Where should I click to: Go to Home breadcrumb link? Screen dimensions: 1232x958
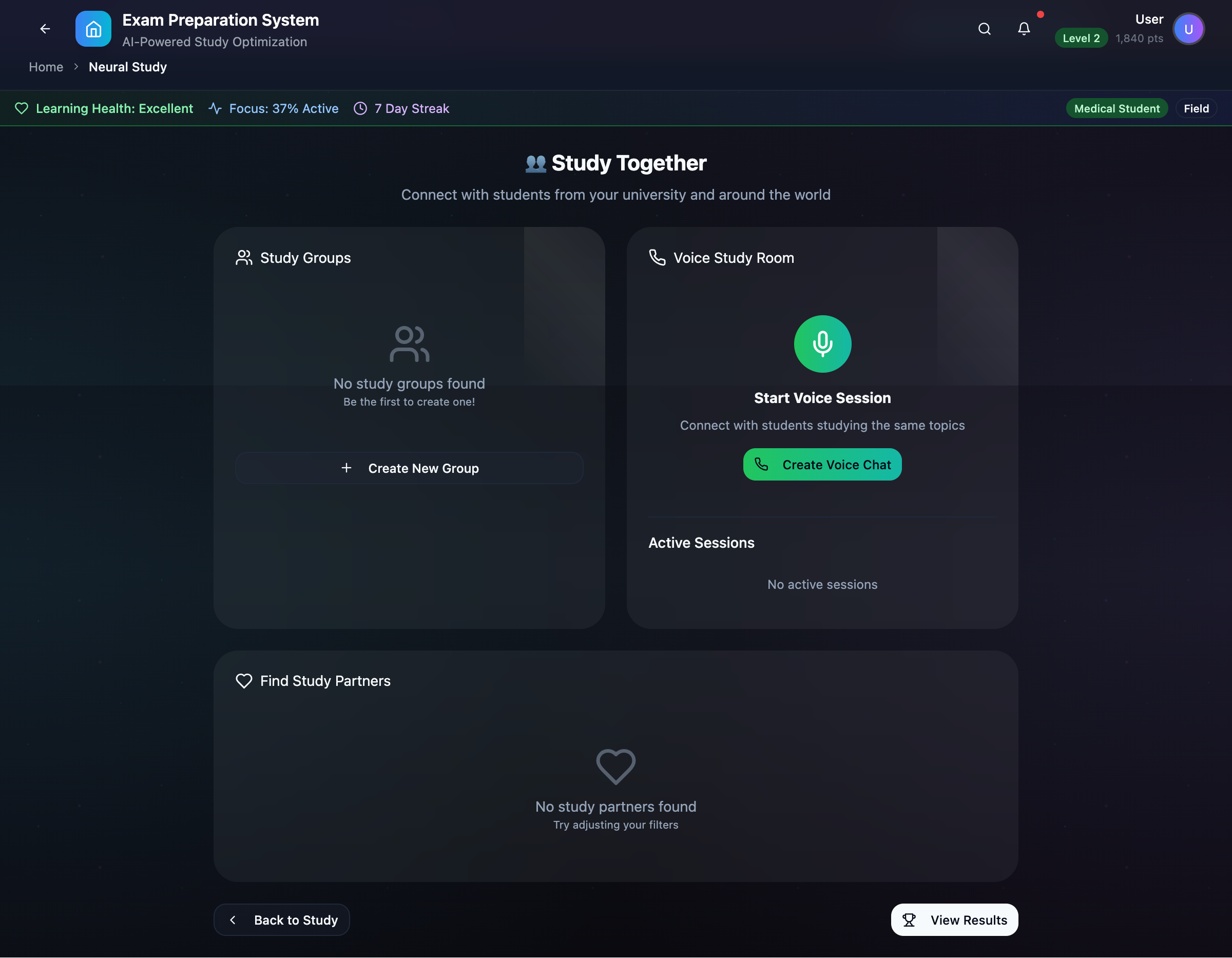(x=46, y=67)
